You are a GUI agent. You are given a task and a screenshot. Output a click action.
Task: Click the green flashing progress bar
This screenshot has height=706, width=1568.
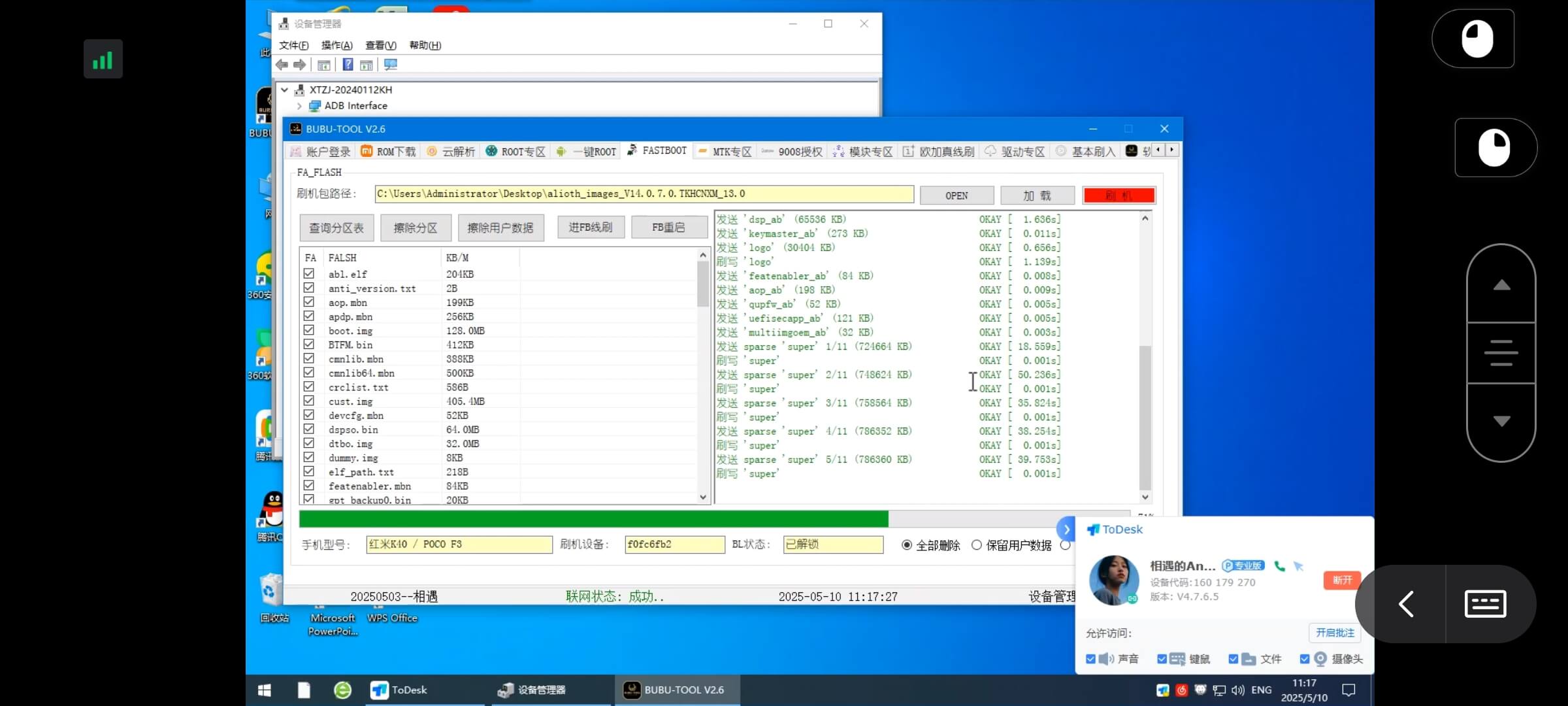pyautogui.click(x=593, y=519)
